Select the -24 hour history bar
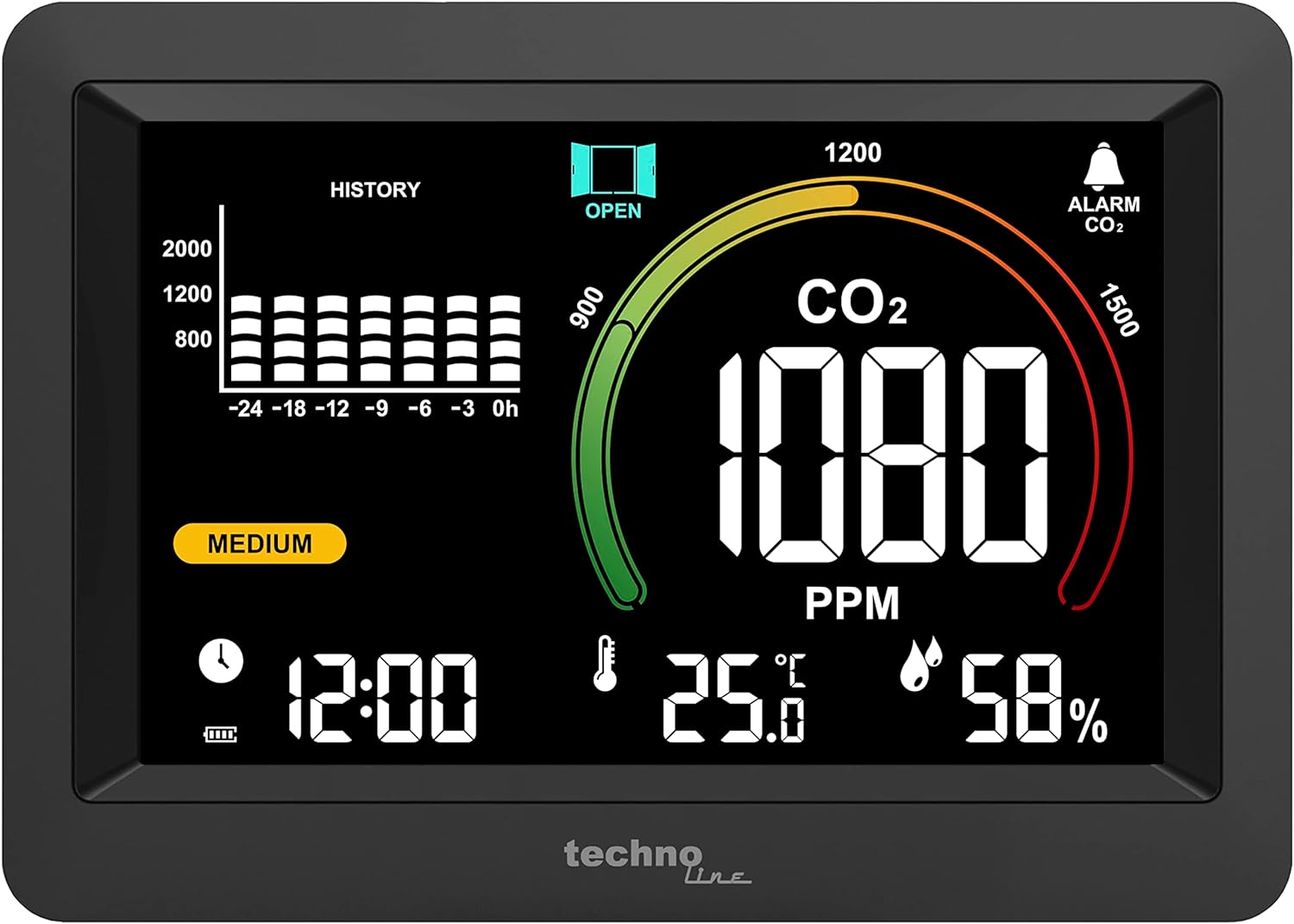The image size is (1294, 924). click(x=246, y=338)
